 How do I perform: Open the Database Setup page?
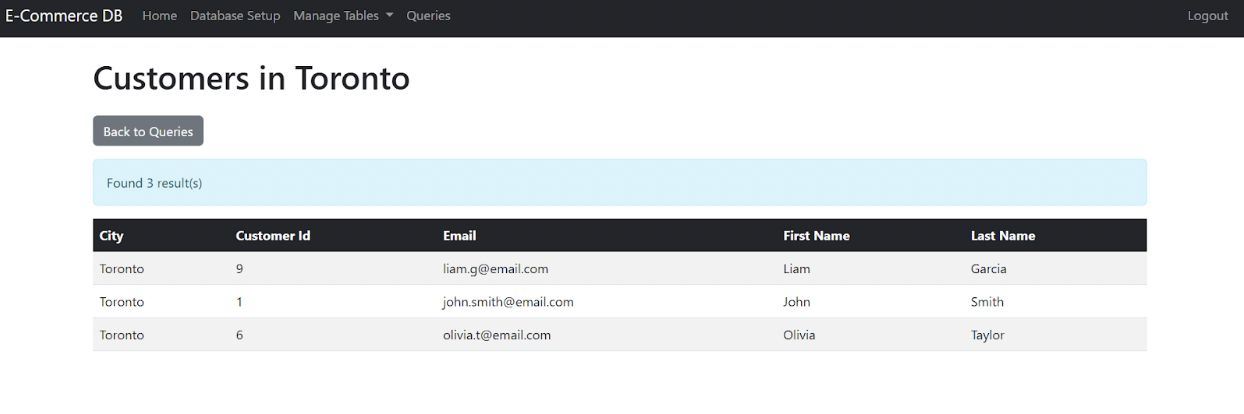point(235,16)
